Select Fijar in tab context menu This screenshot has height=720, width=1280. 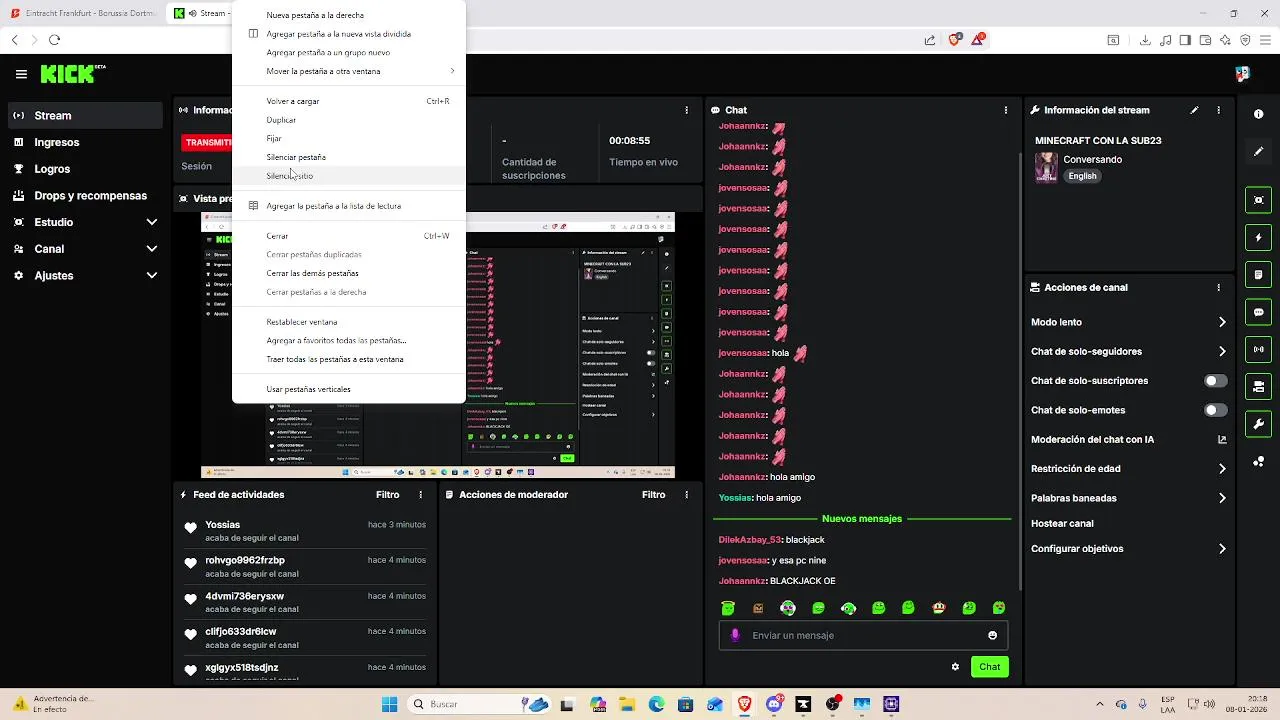point(349,138)
